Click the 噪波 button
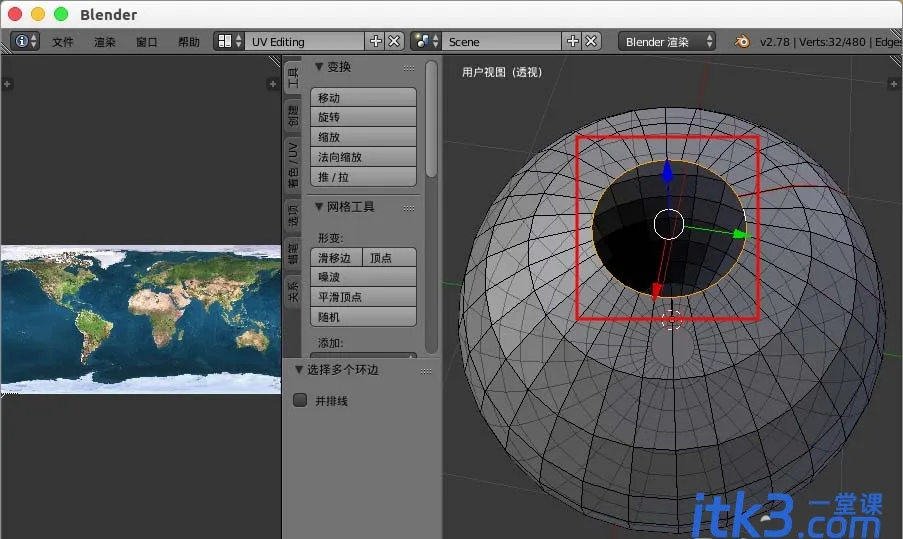903x539 pixels. tap(363, 277)
